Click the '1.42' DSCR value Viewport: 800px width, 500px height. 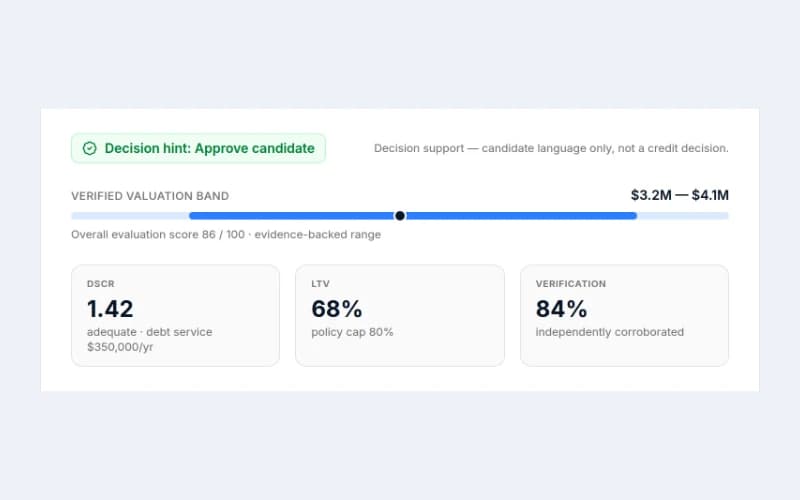[110, 309]
